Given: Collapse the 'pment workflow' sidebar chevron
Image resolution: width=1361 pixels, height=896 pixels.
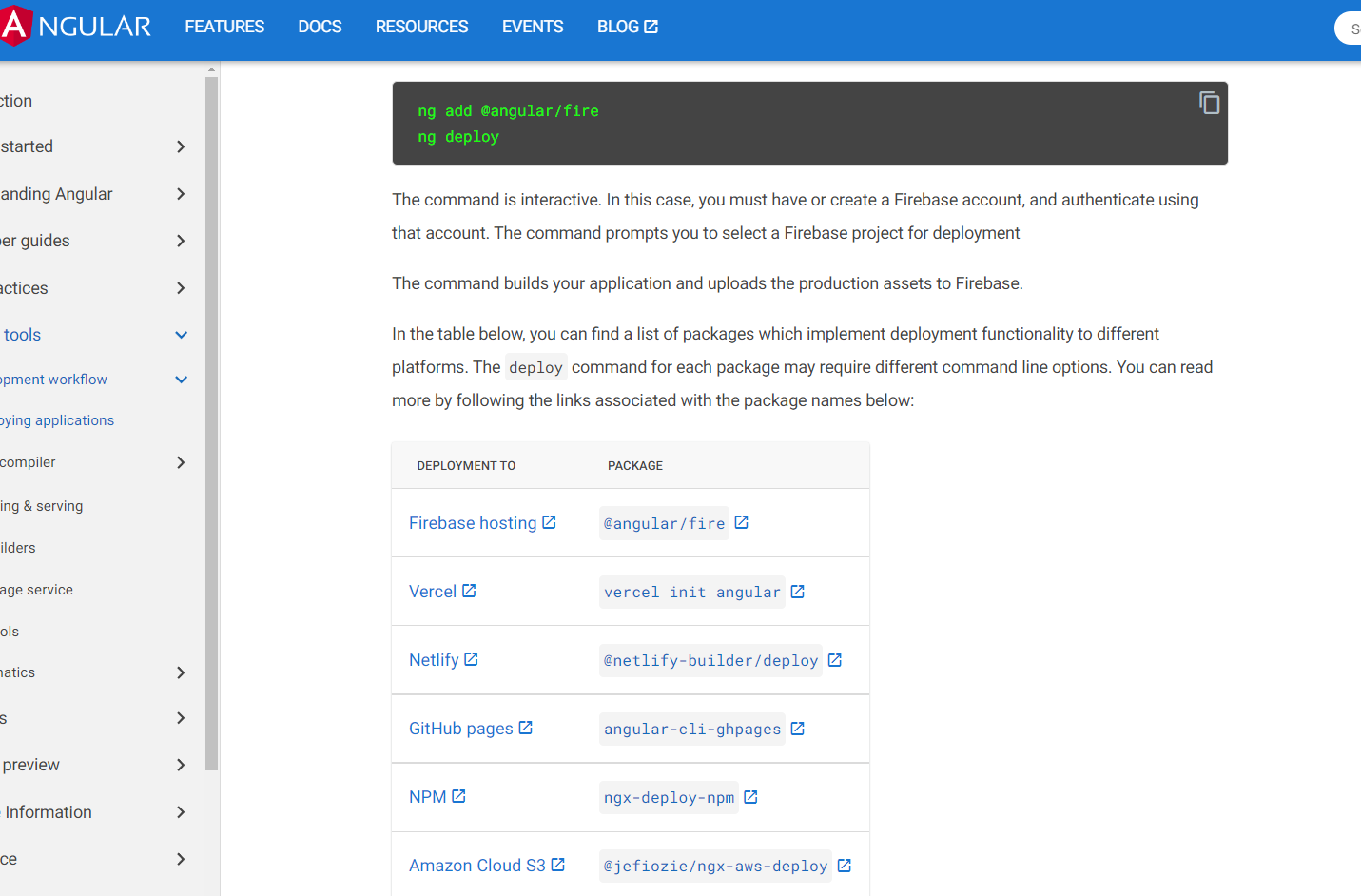Looking at the screenshot, I should (x=181, y=380).
